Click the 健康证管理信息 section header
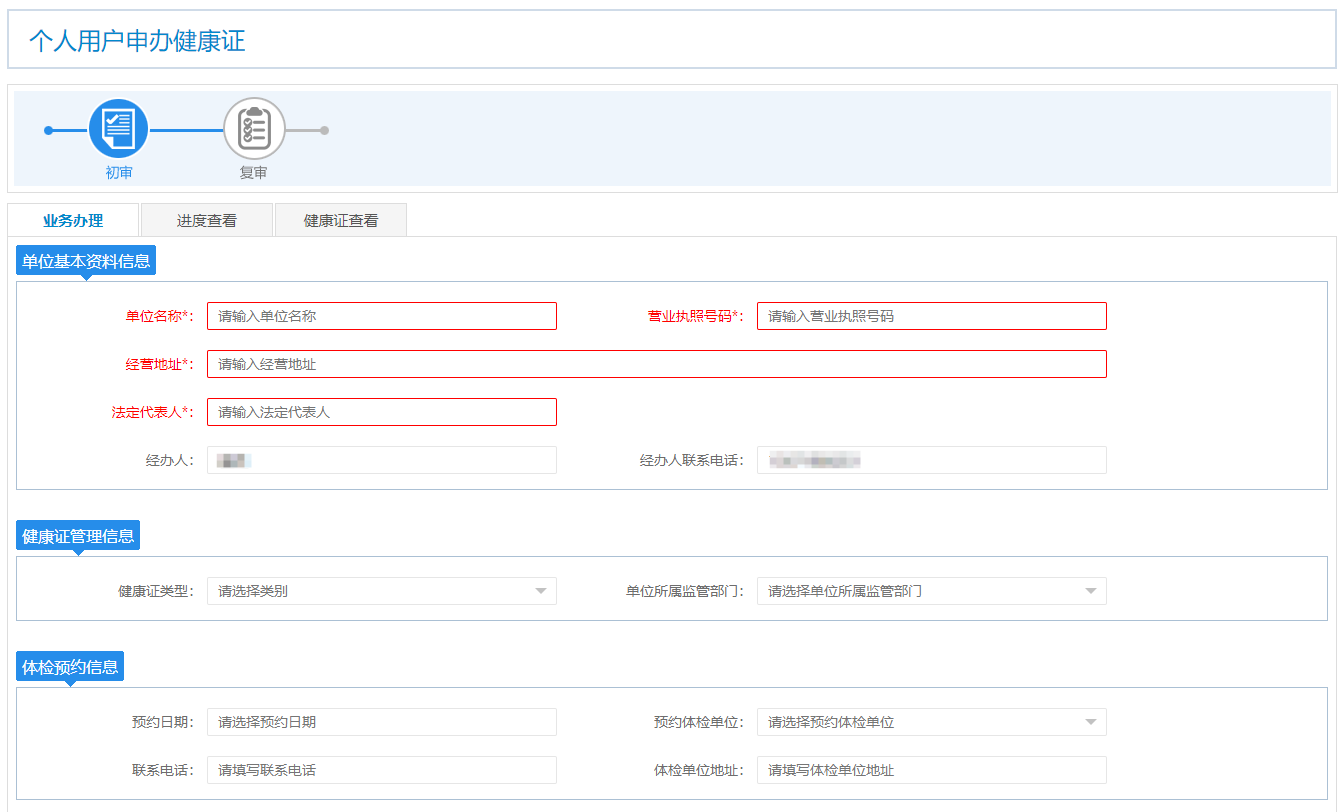 78,536
